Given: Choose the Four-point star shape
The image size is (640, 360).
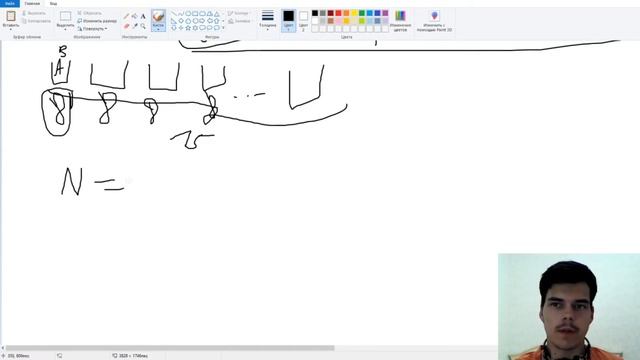Looking at the screenshot, I should (x=181, y=28).
